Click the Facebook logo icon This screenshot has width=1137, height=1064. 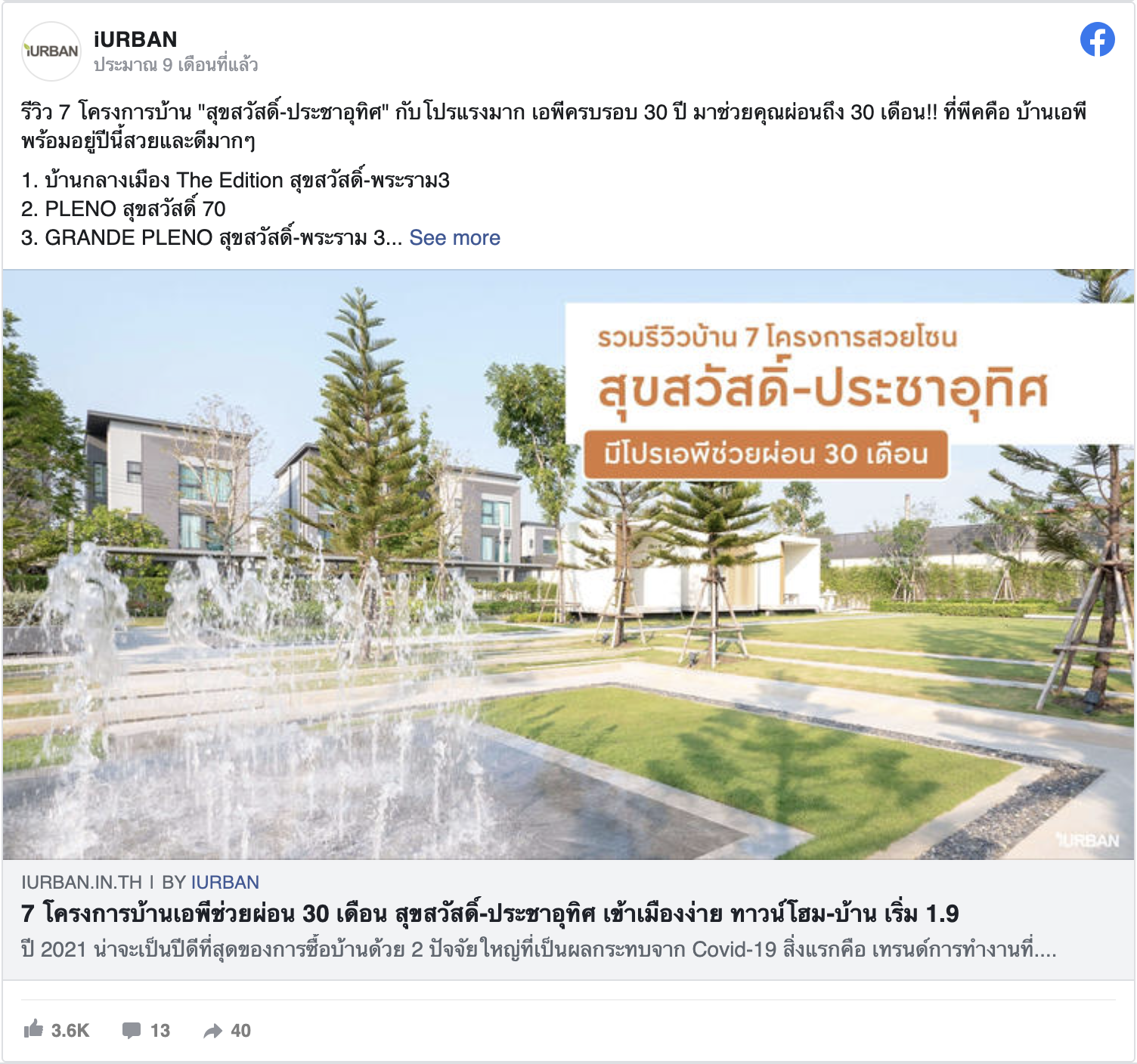click(x=1097, y=40)
